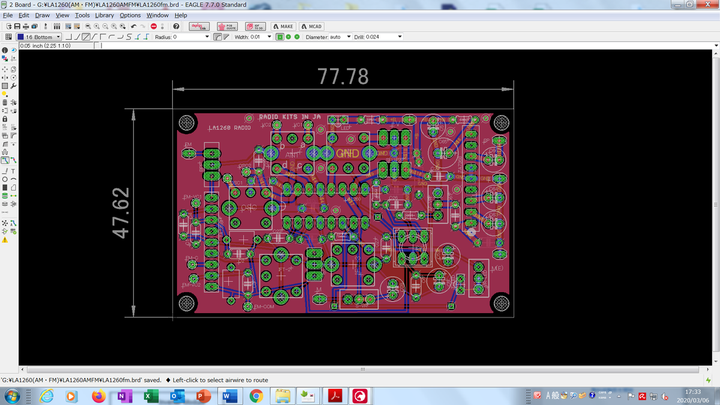Click the Info tool in the left toolbar
The height and width of the screenshot is (405, 720).
(5, 50)
